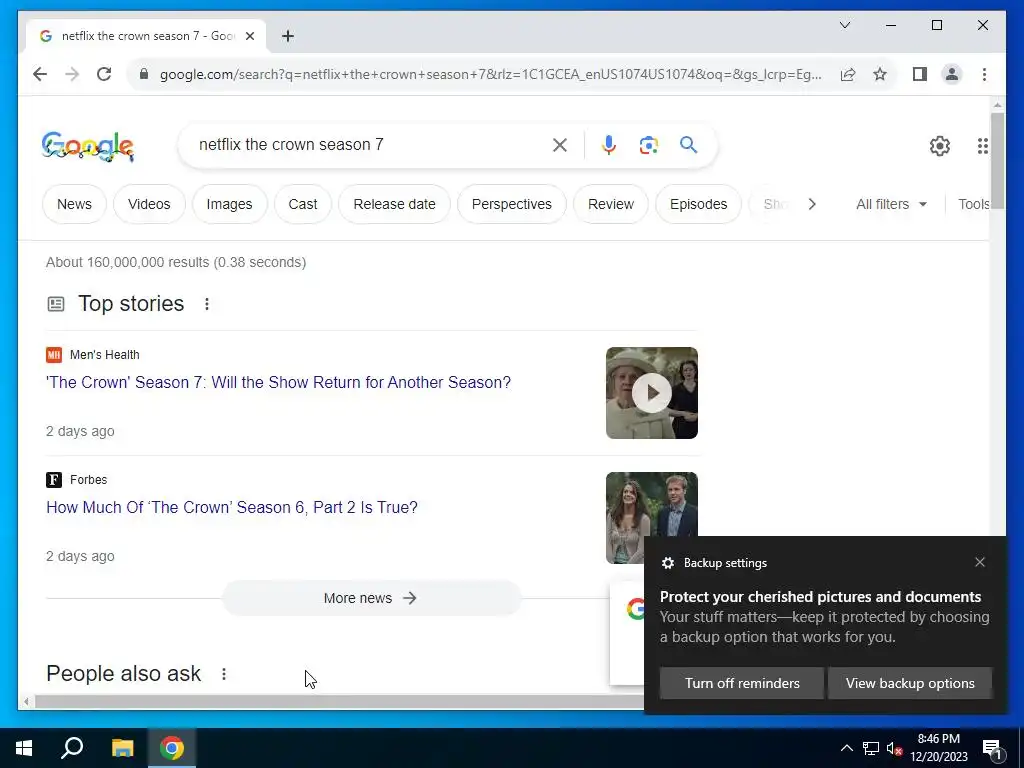Open the Men's Health Crown Season 7 article

click(x=278, y=383)
